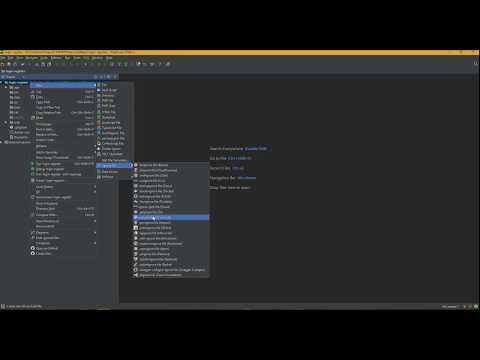
Task: Select the highlighted .ignore file entry
Action: click(x=115, y=166)
